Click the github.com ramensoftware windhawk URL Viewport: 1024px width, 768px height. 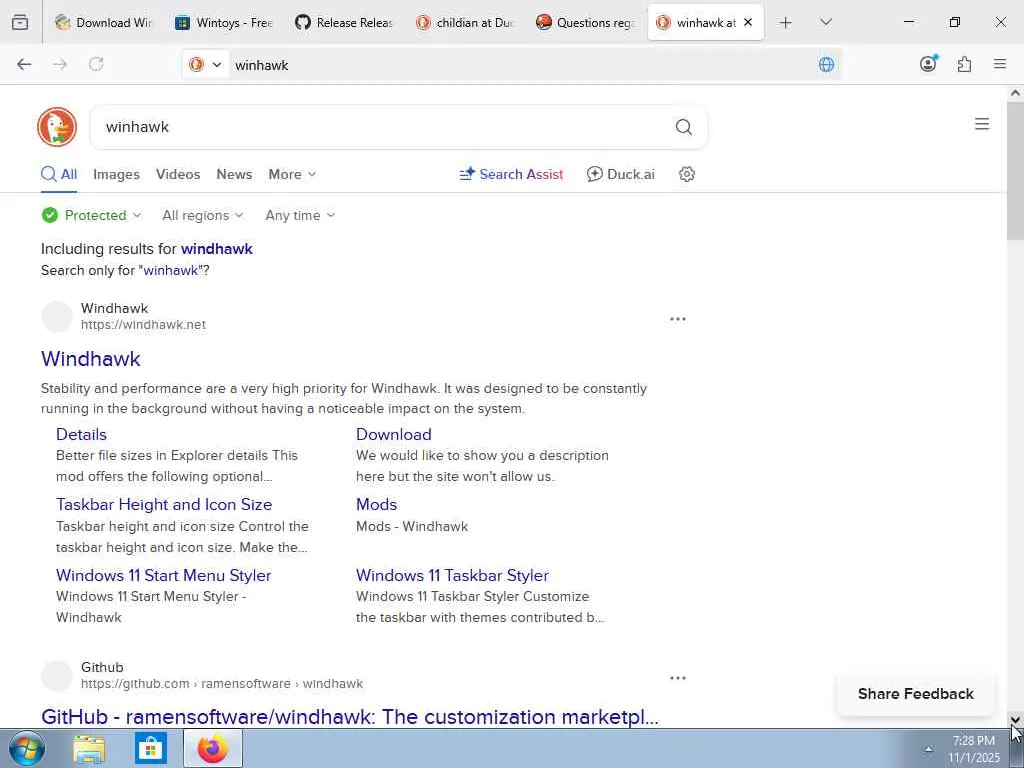click(x=222, y=684)
